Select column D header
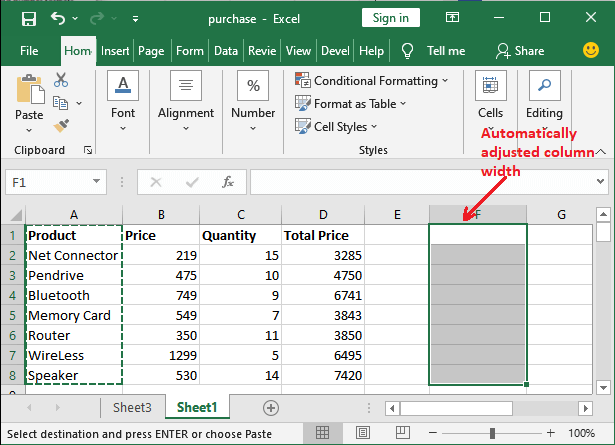The image size is (615, 445). tap(322, 214)
